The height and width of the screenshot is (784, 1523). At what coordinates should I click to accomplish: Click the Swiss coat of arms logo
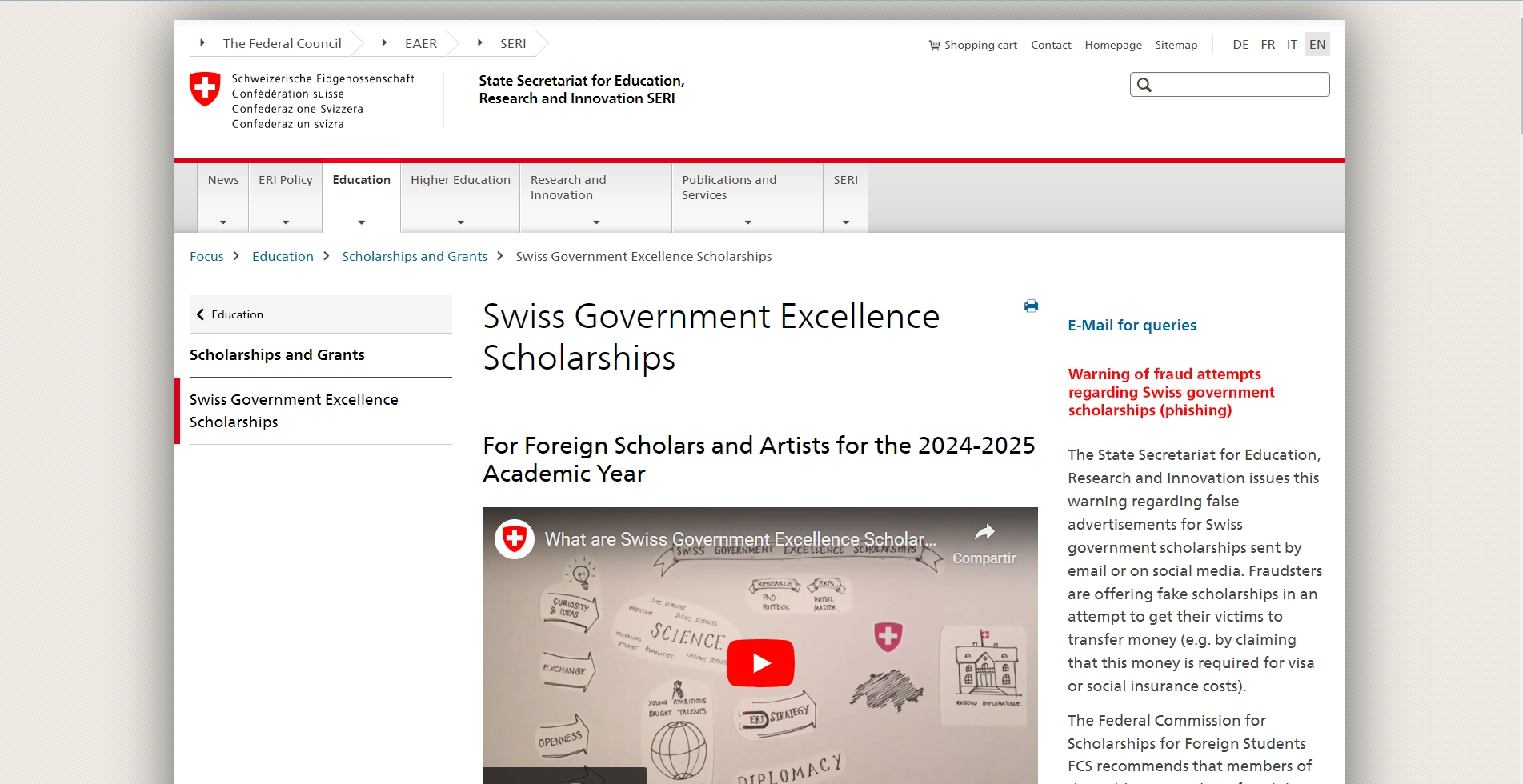click(205, 89)
